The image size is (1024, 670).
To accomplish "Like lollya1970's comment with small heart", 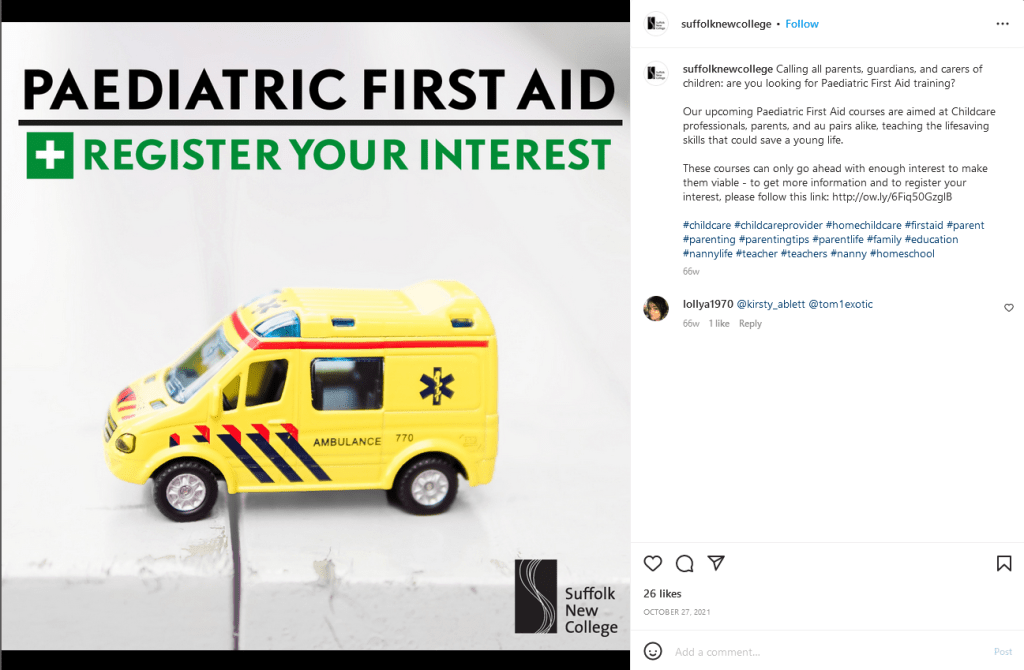I will [x=1008, y=308].
